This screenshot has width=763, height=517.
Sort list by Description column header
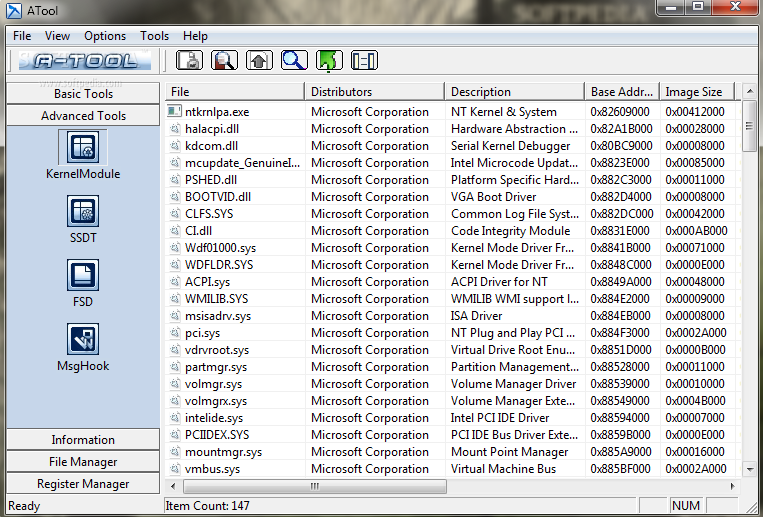pos(515,92)
